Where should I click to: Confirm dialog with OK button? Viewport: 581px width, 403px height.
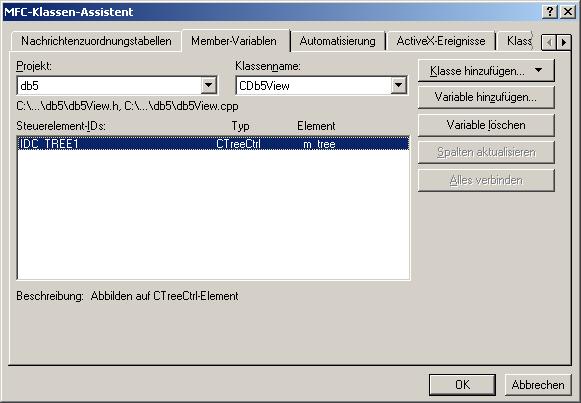tap(462, 385)
